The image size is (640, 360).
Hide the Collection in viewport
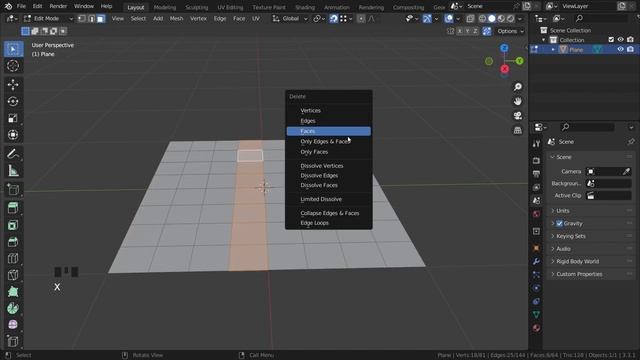[620, 40]
